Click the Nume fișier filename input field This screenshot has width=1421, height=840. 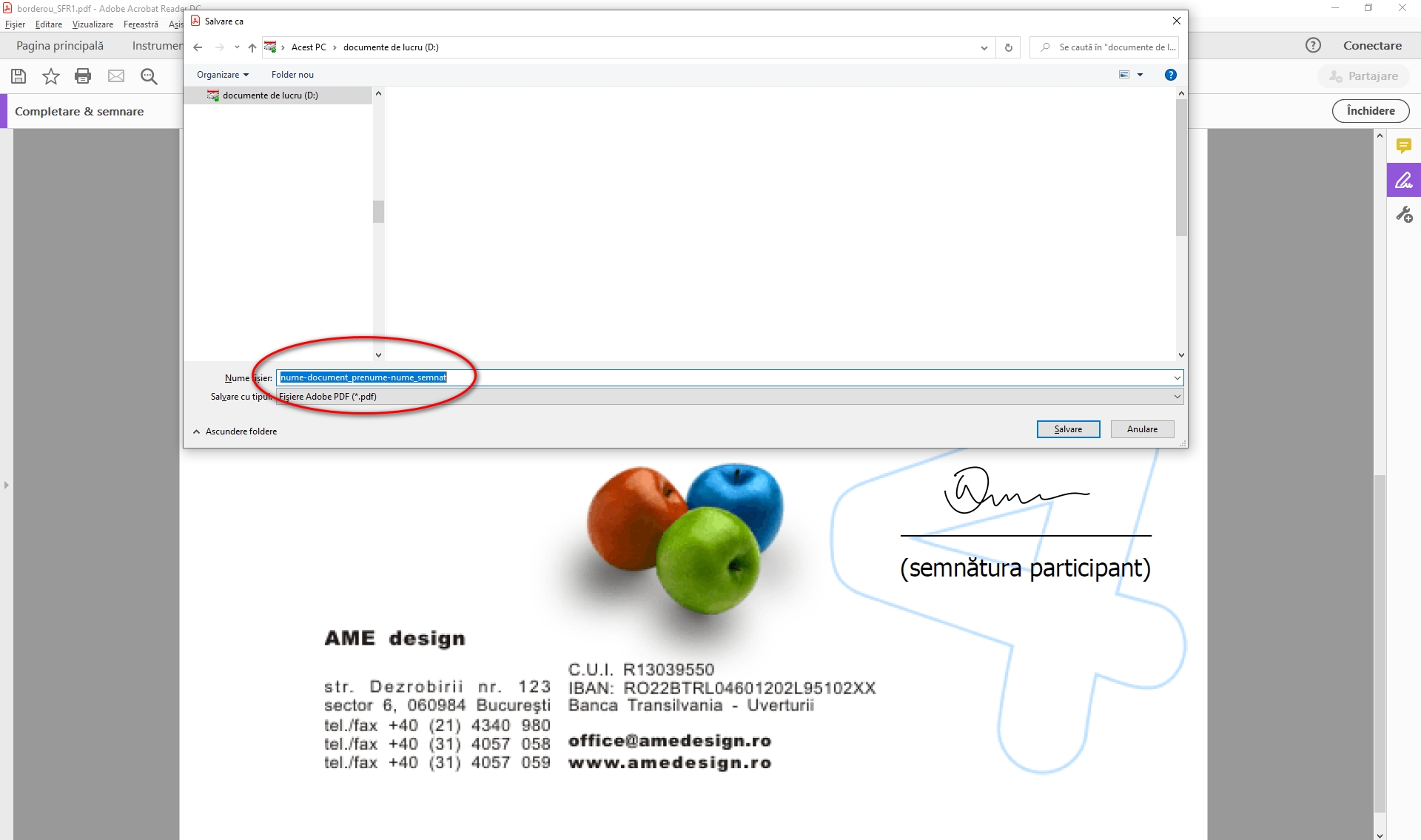click(x=729, y=378)
